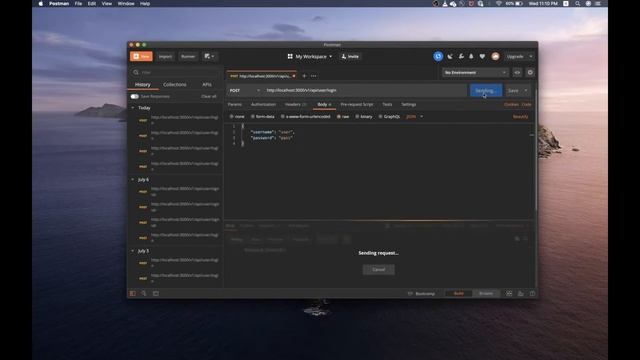Switch to the History sidebar tab
This screenshot has height=360, width=640.
[x=142, y=84]
